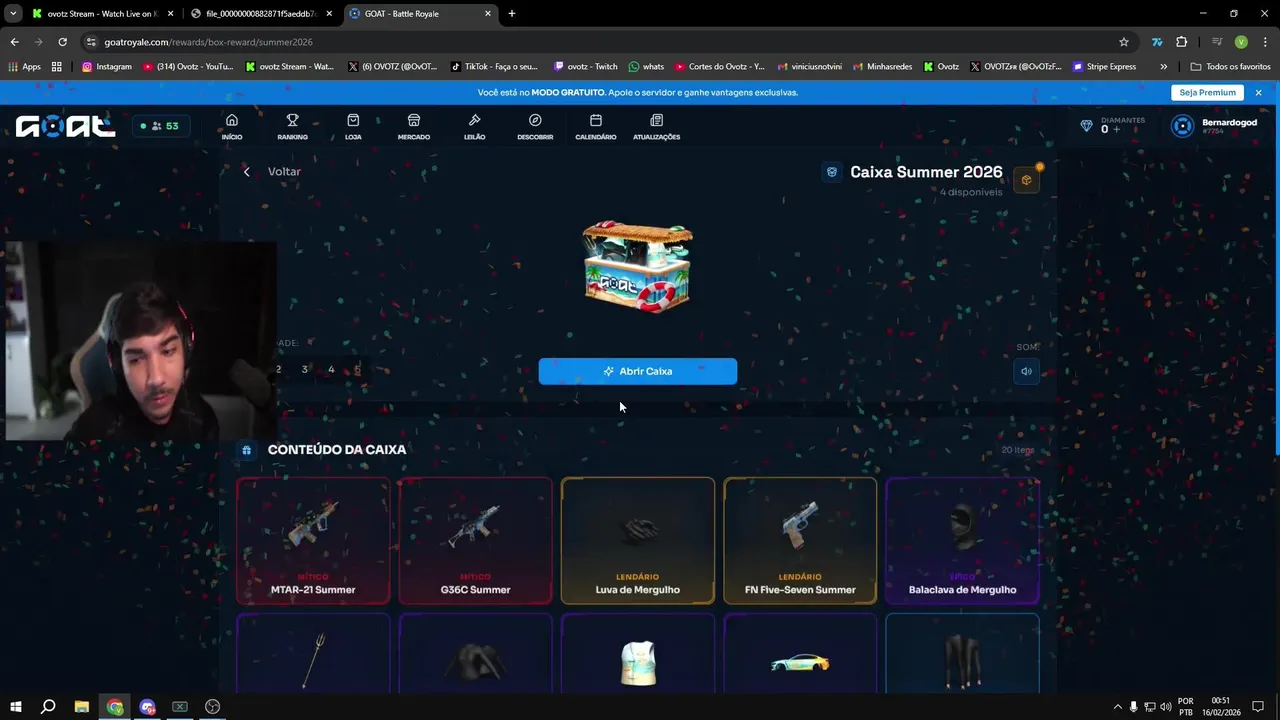Click the online players counter 53

(x=160, y=126)
